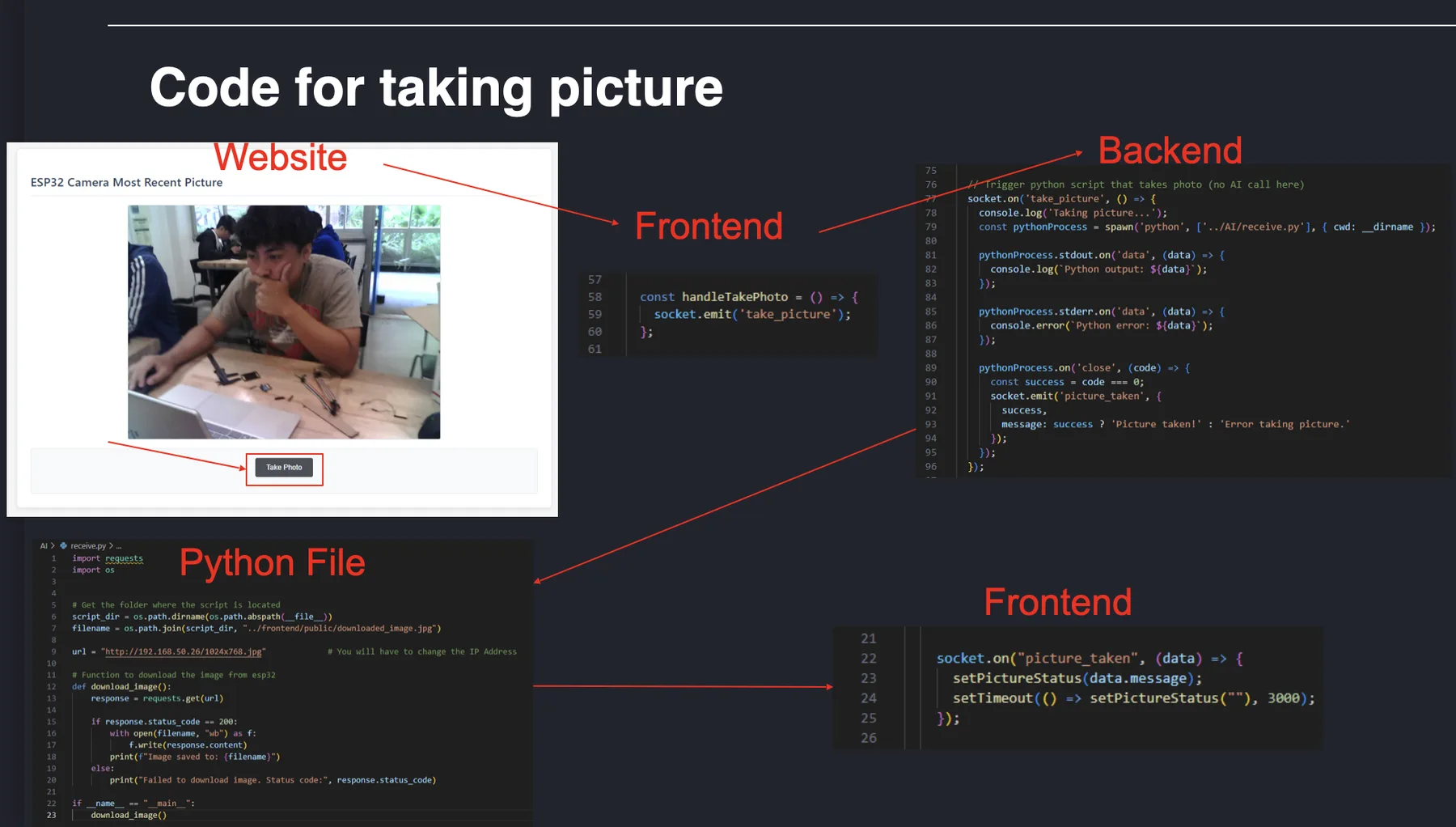Click the 'f.write(response.content)' line
1456x827 pixels.
188,745
